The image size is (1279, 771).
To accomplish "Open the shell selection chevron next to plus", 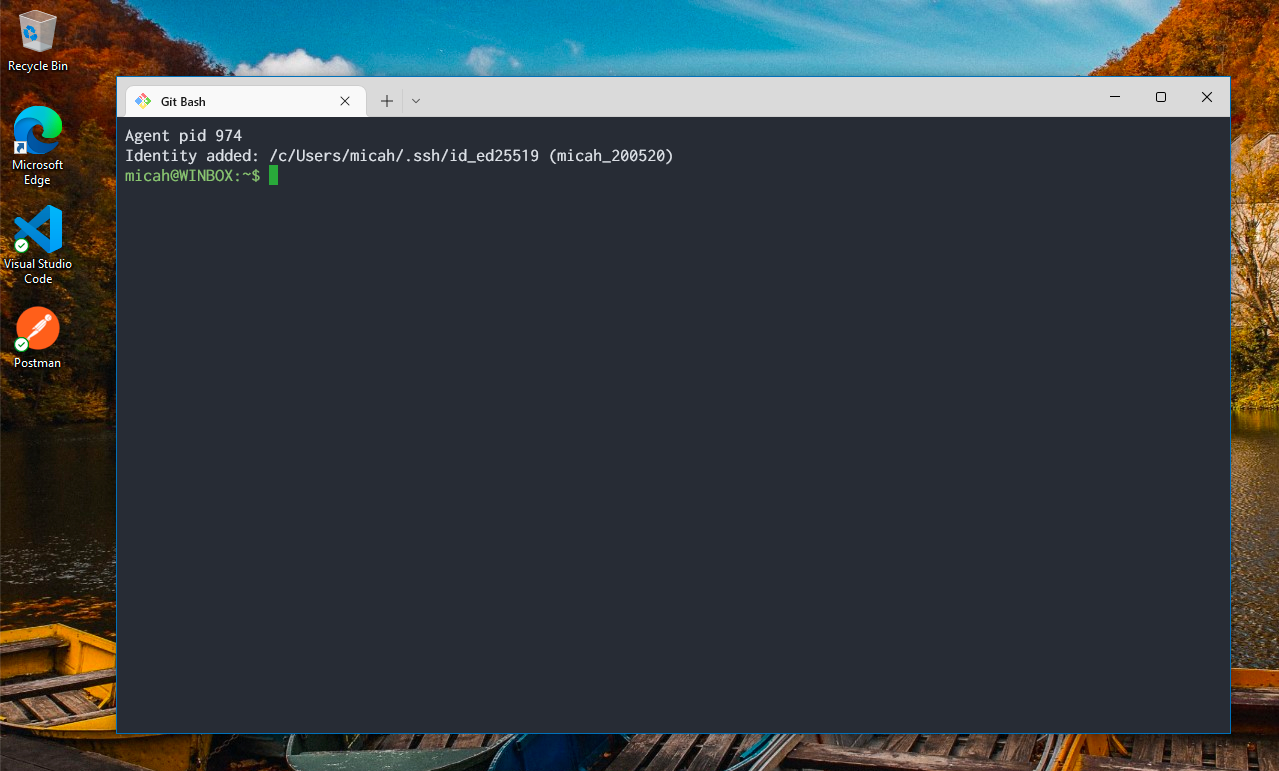I will click(415, 100).
